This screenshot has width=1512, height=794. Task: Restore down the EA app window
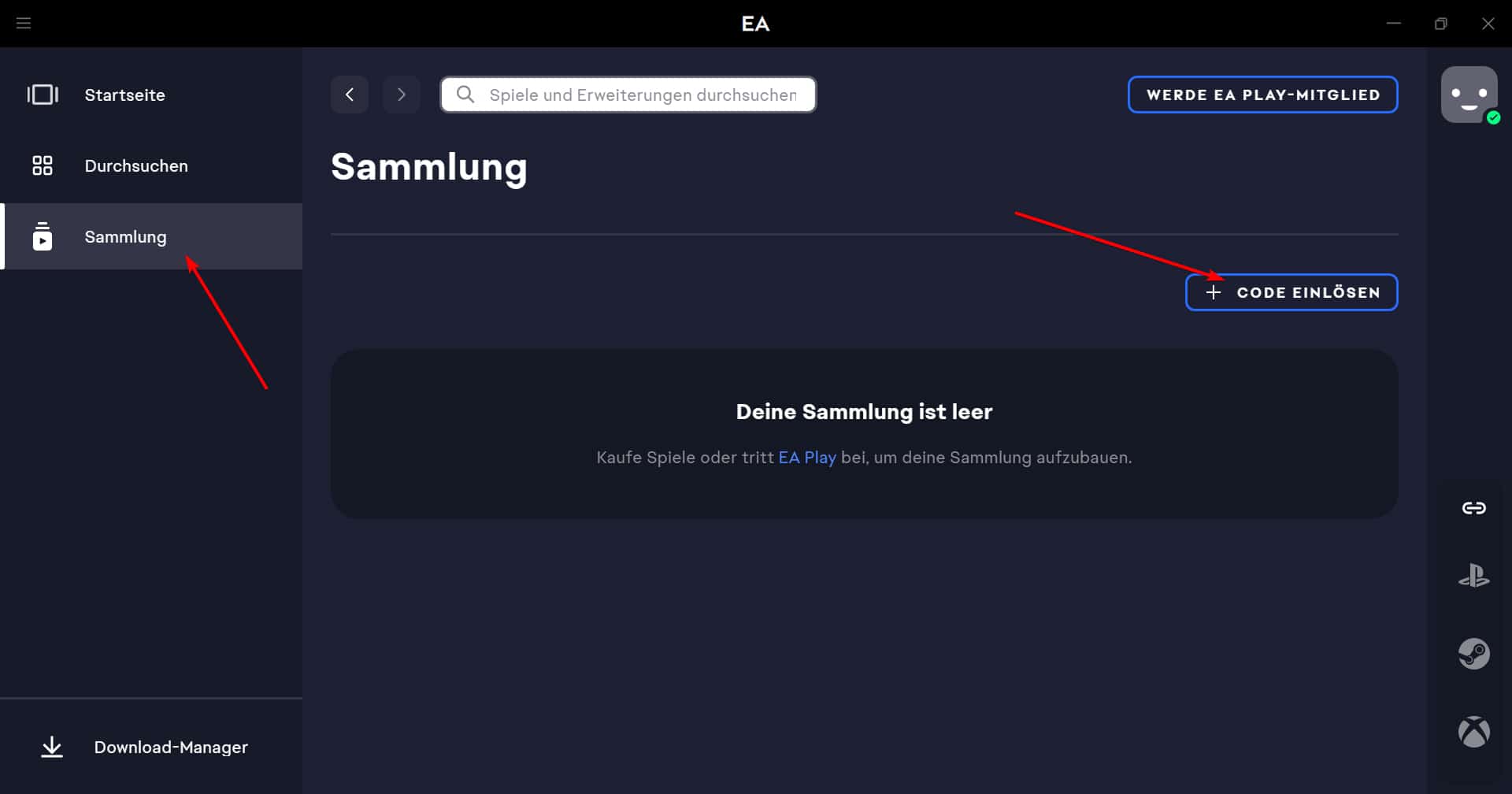pyautogui.click(x=1441, y=24)
